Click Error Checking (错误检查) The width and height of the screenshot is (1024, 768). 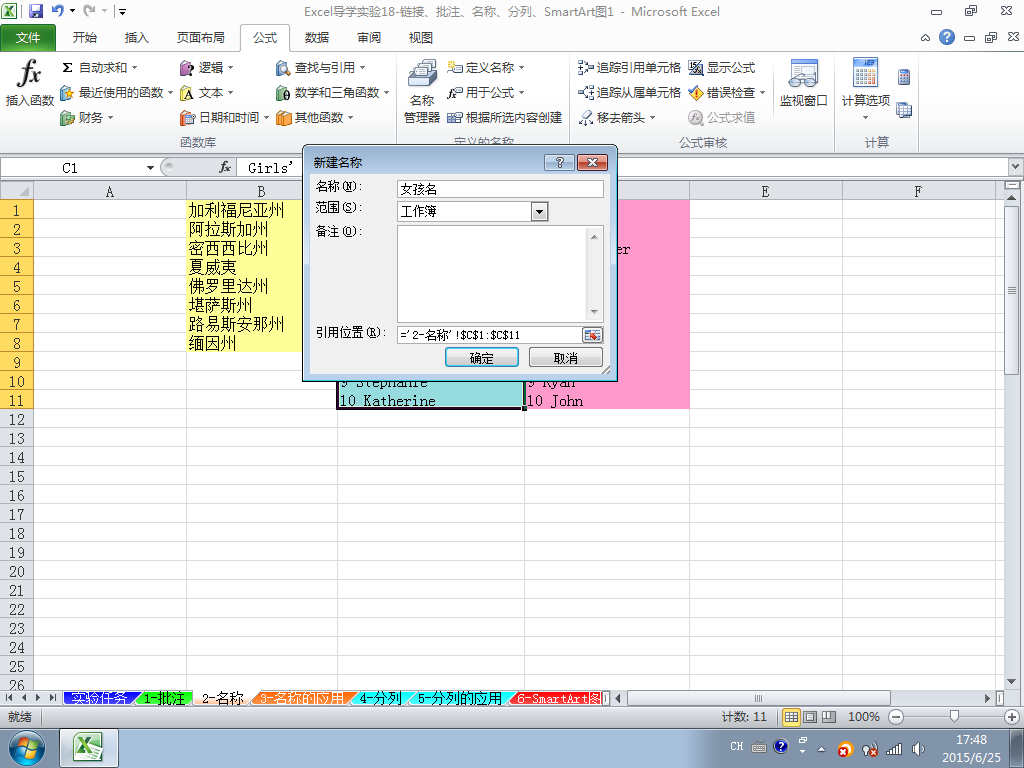click(x=726, y=93)
